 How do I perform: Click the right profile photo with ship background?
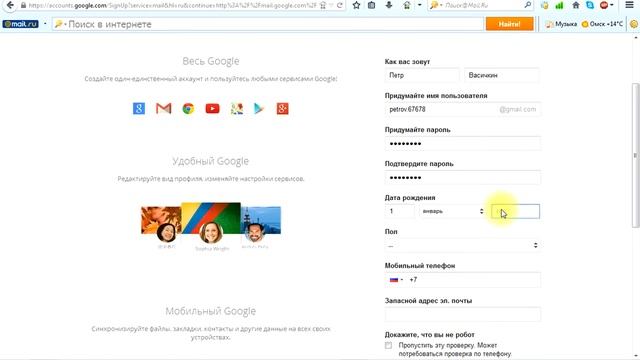260,224
